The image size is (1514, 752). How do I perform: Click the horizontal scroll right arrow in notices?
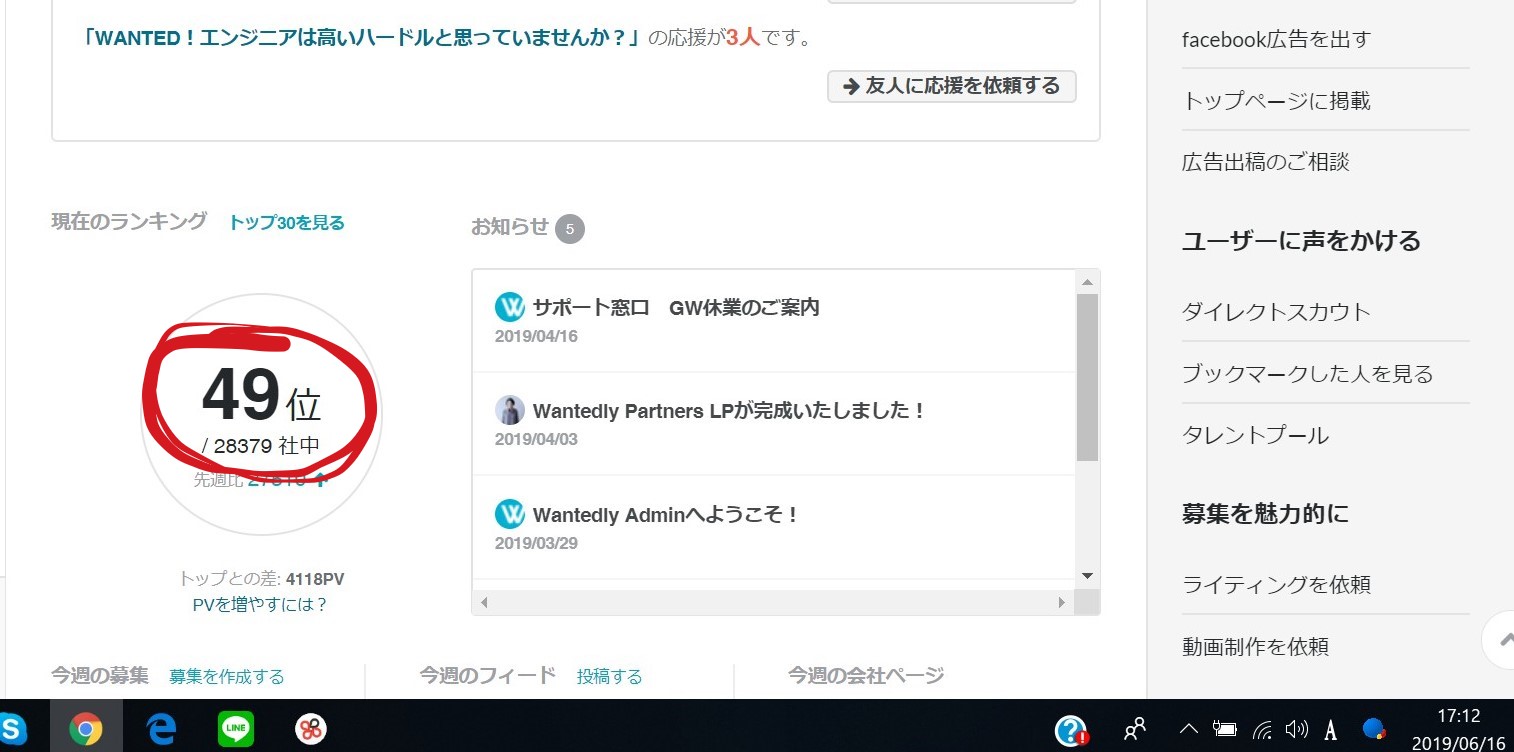(1063, 603)
